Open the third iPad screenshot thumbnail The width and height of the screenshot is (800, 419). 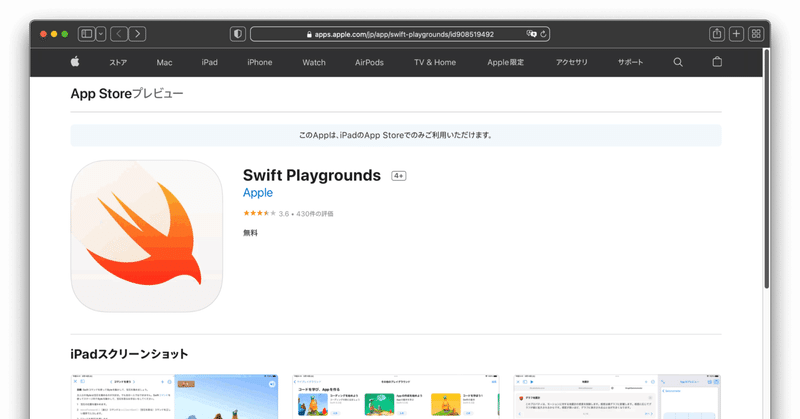point(617,397)
